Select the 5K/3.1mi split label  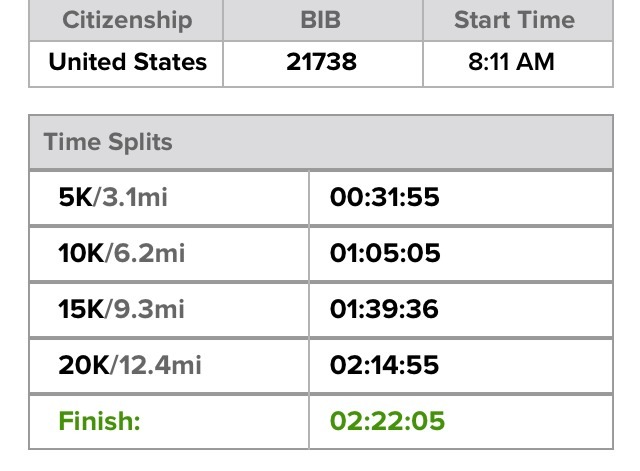[x=112, y=197]
